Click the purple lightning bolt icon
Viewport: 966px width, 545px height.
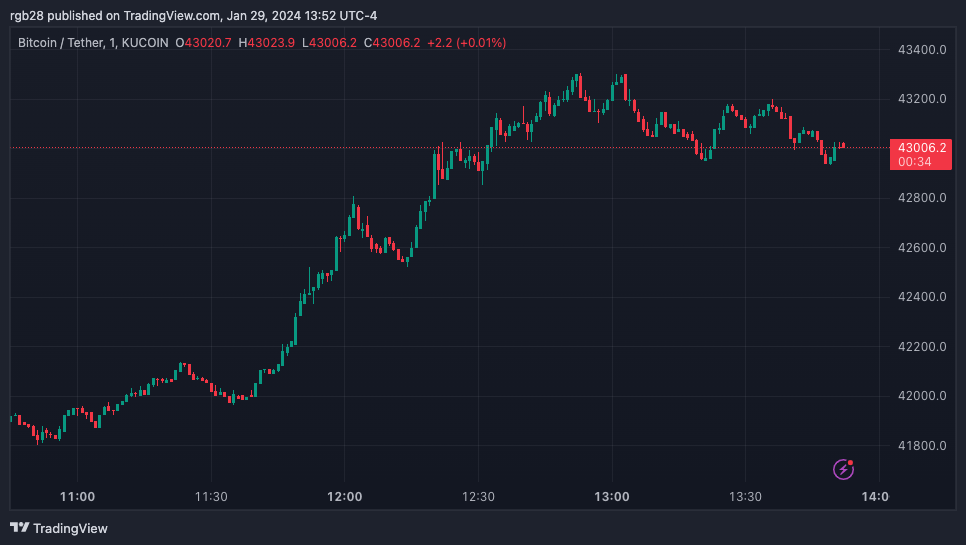click(843, 469)
